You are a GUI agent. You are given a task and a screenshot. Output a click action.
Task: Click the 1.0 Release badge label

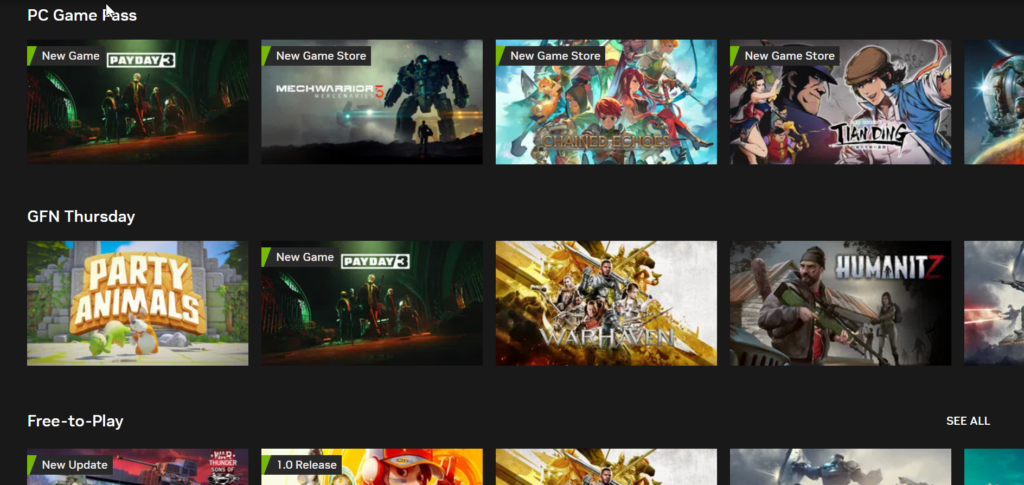pos(302,465)
